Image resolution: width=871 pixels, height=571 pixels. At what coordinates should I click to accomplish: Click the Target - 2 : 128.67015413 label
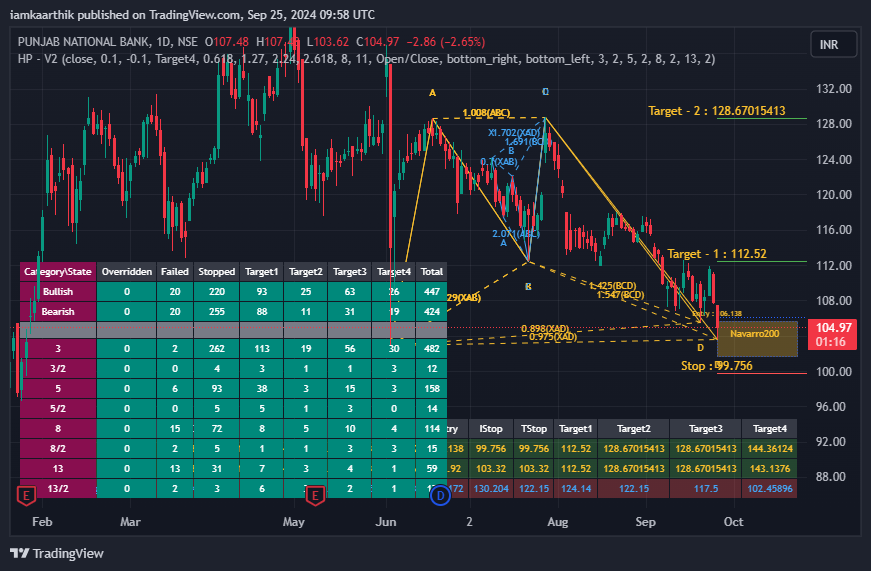(x=717, y=111)
